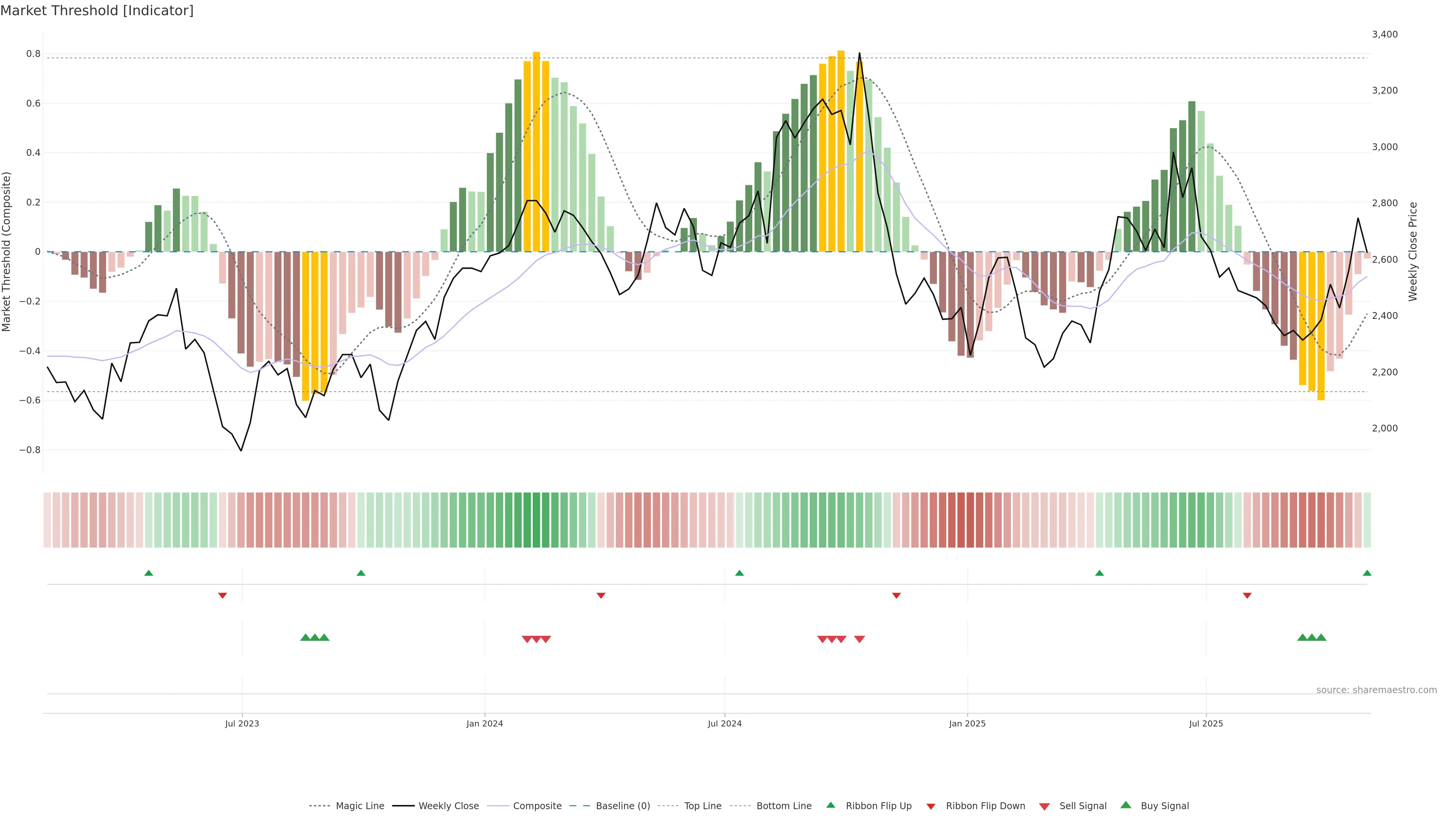Hide the Baseline (0) series via legend

click(x=622, y=806)
